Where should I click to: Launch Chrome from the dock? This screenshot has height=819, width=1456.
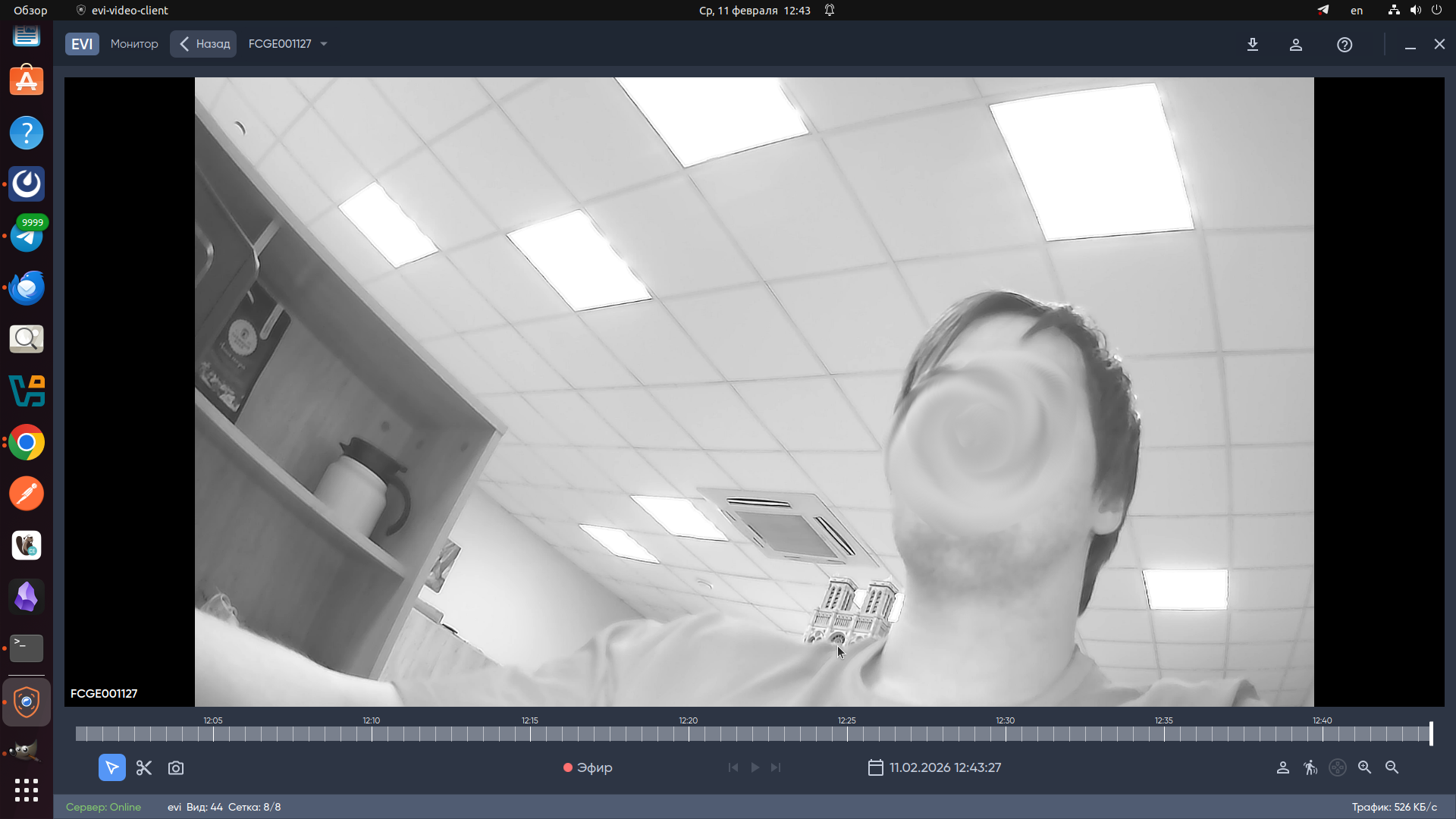tap(27, 442)
